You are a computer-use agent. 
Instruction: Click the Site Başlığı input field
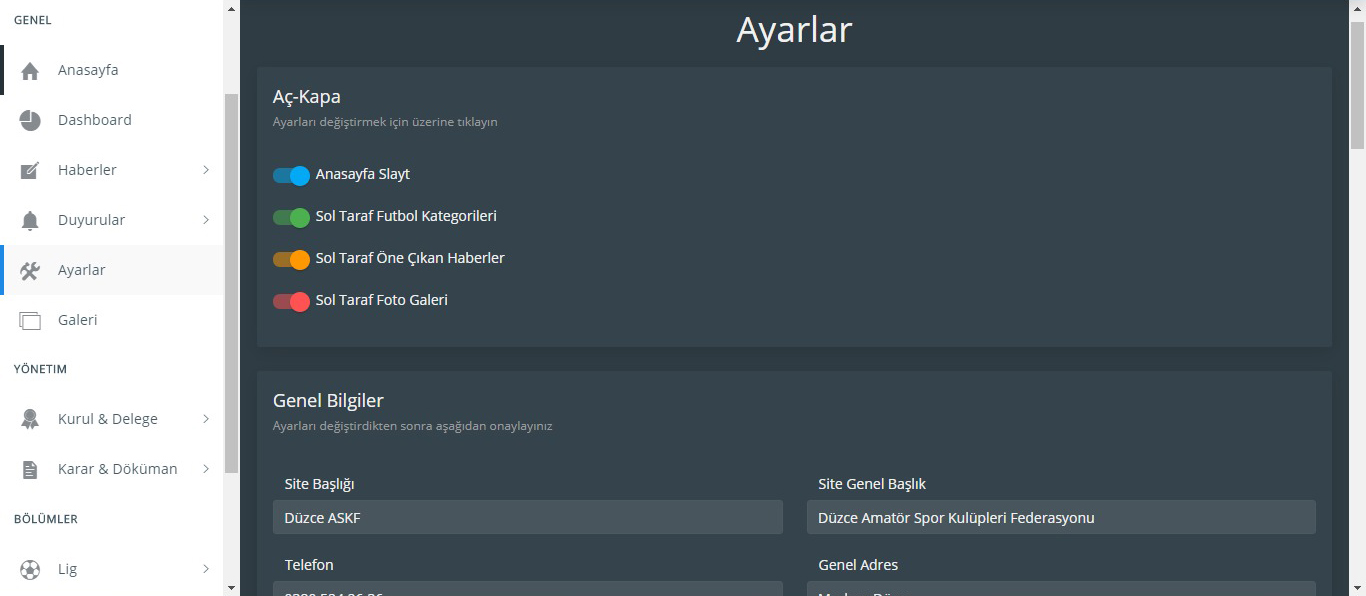(x=527, y=517)
